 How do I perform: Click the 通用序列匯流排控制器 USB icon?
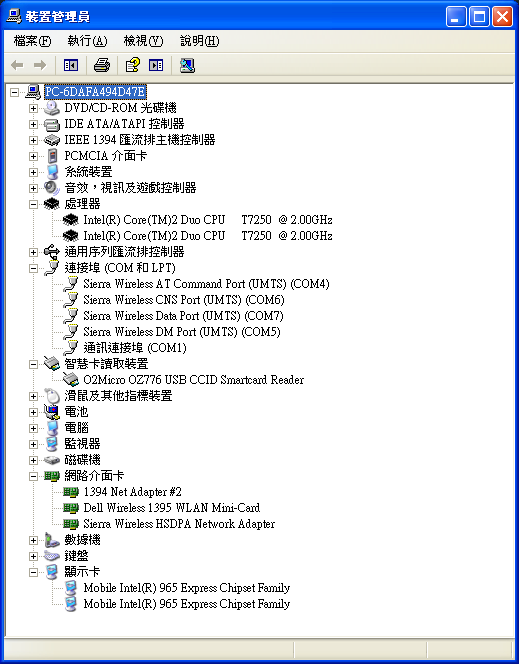pyautogui.click(x=52, y=252)
